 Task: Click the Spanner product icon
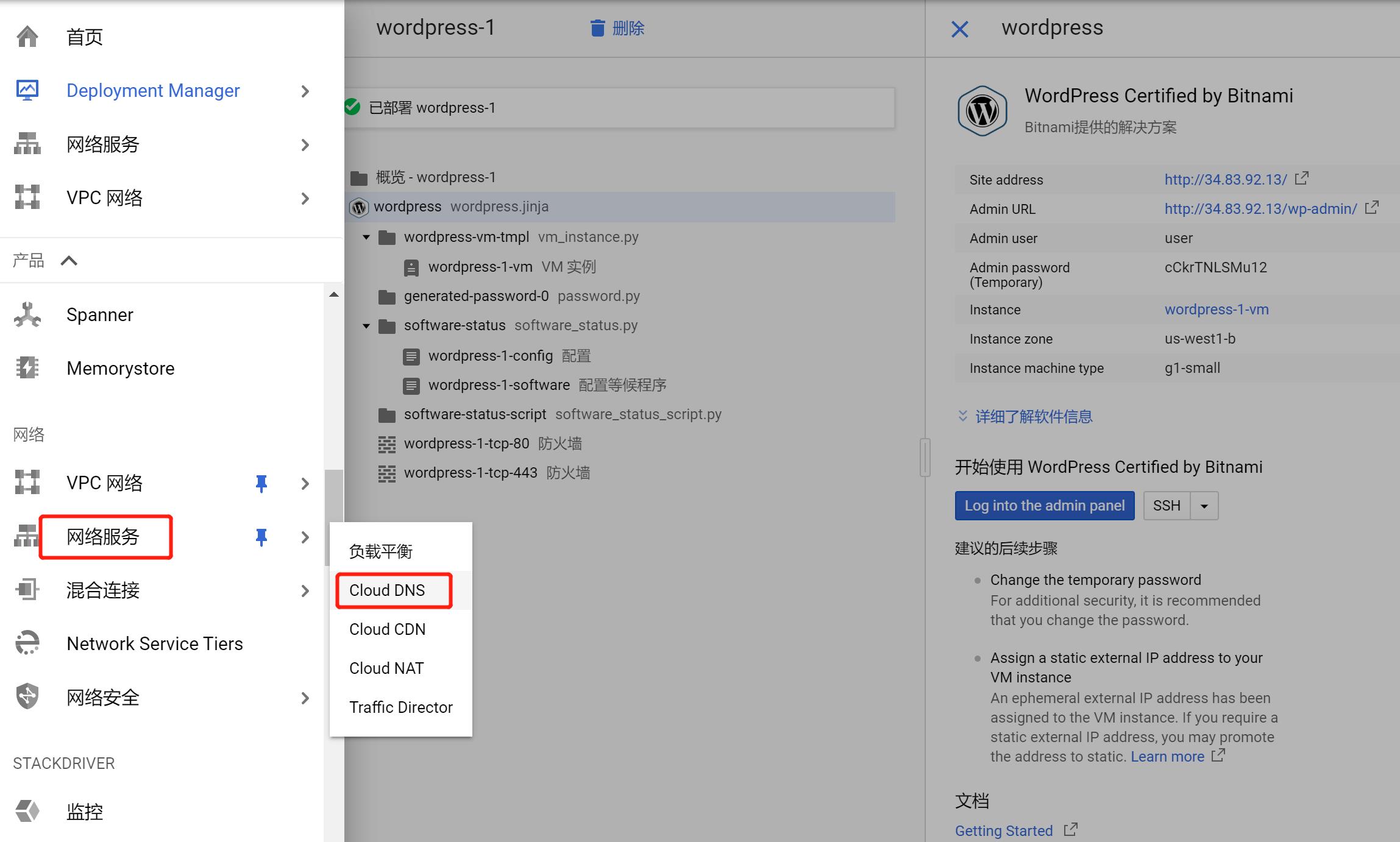[27, 315]
